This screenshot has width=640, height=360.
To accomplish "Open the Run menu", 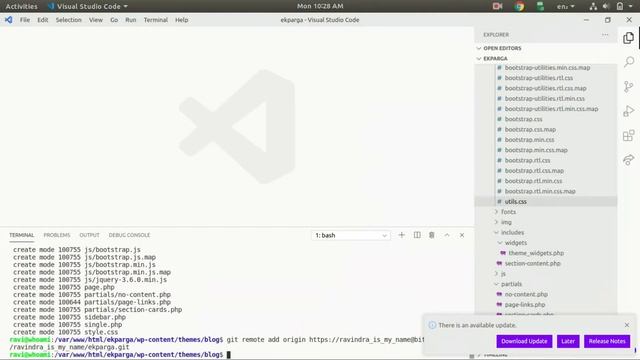I will pos(131,20).
